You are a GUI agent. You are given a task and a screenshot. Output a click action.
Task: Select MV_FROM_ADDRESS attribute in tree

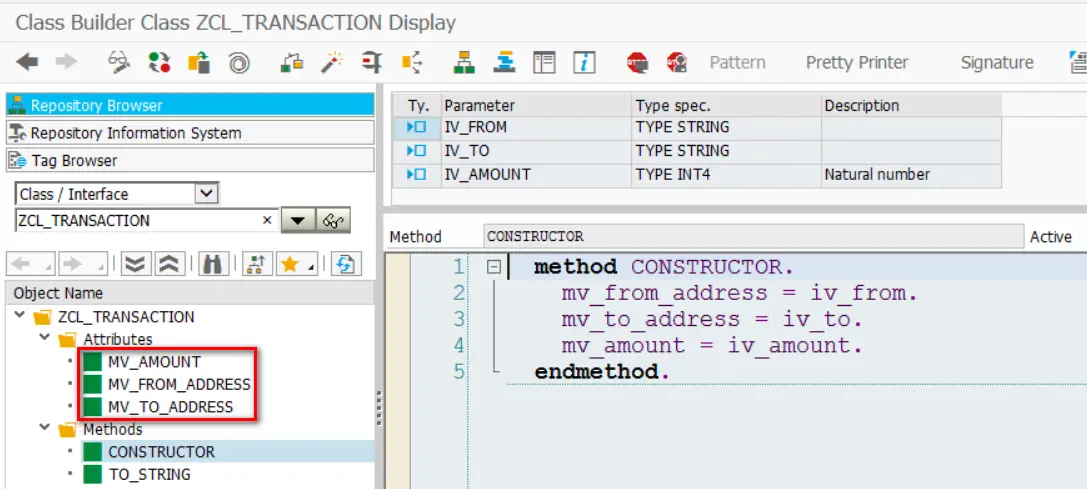(179, 384)
